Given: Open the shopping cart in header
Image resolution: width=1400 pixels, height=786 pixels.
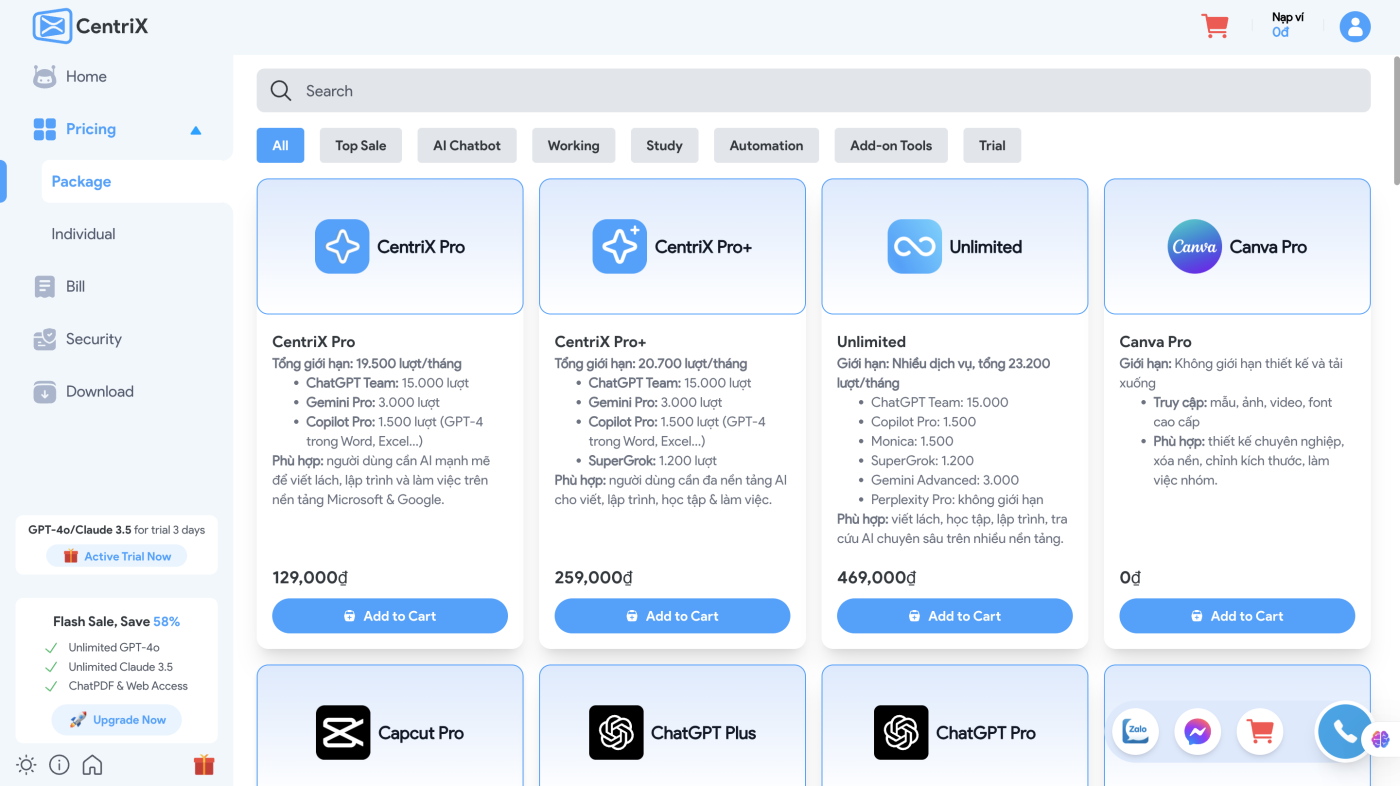Looking at the screenshot, I should 1215,26.
